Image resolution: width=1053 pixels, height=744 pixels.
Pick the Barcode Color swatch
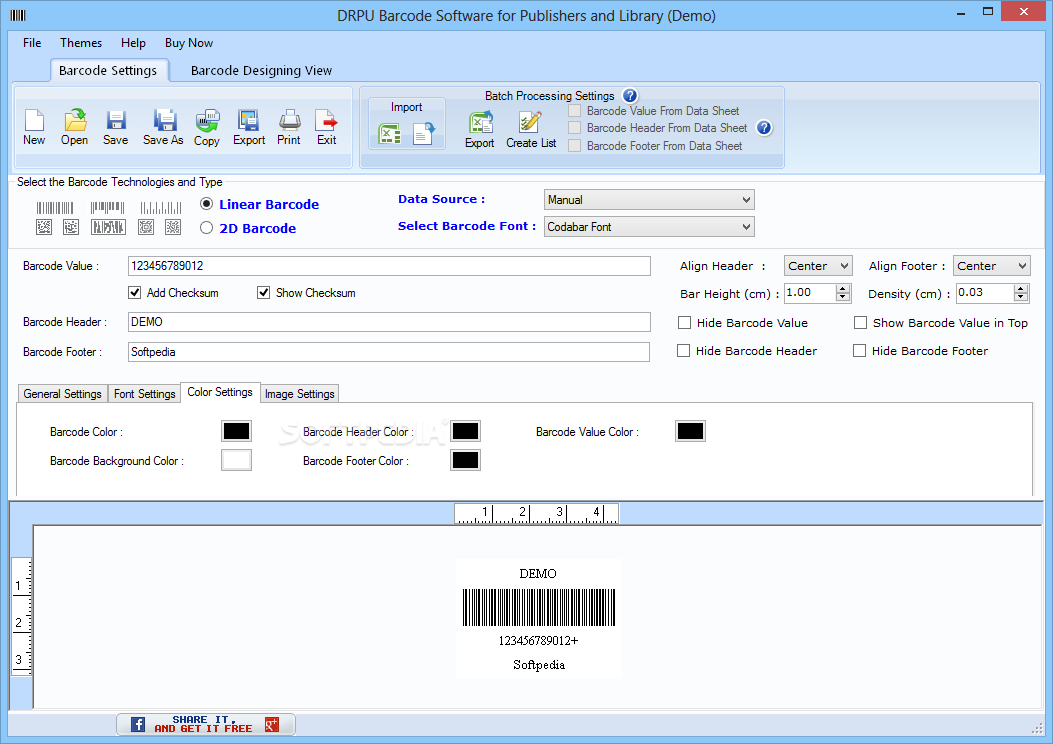[x=236, y=431]
